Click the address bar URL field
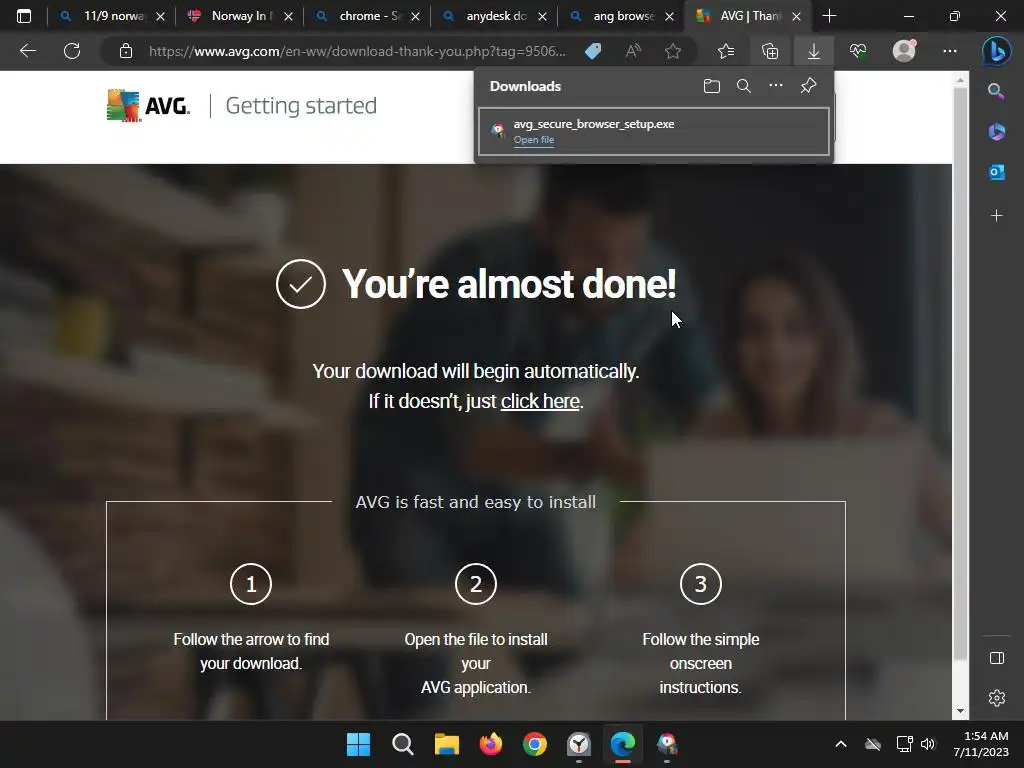 (357, 51)
